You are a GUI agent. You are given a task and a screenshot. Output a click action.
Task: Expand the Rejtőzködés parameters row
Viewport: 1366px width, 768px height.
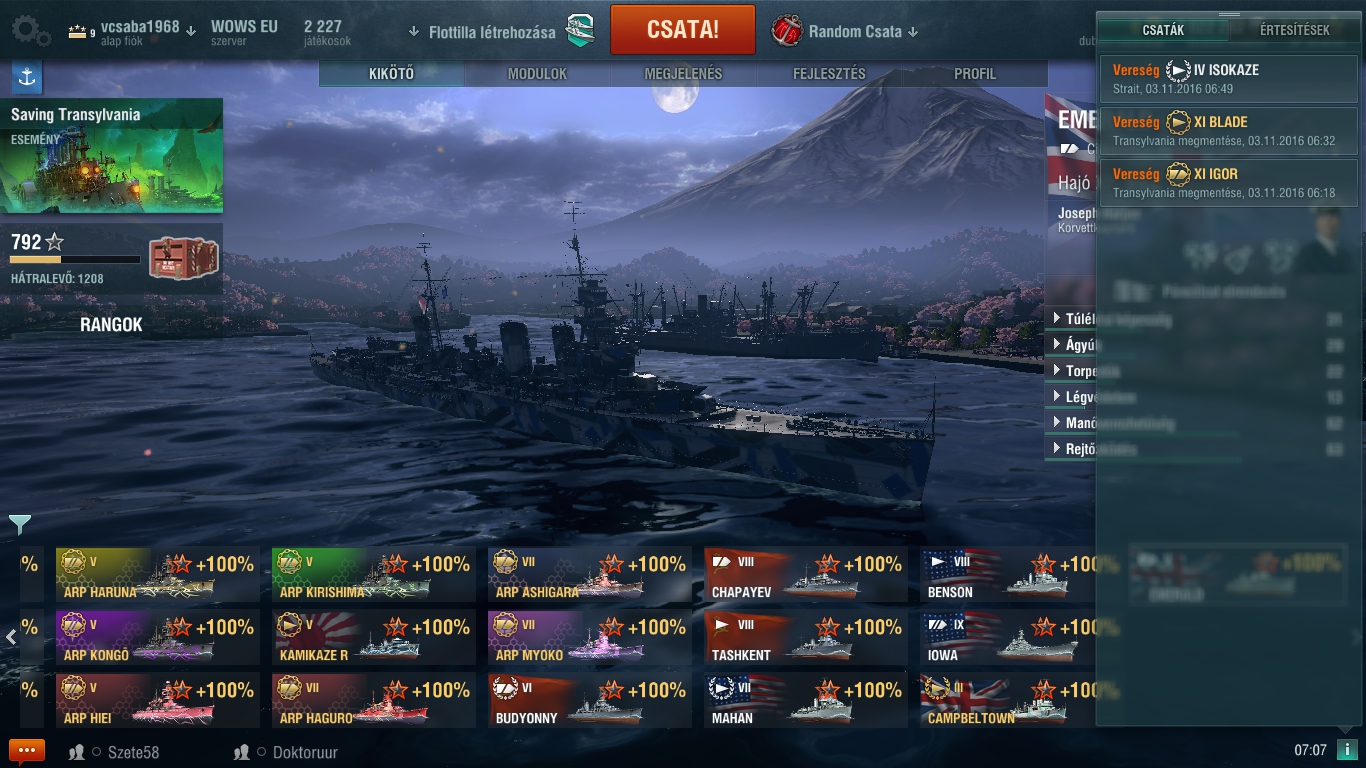1071,449
